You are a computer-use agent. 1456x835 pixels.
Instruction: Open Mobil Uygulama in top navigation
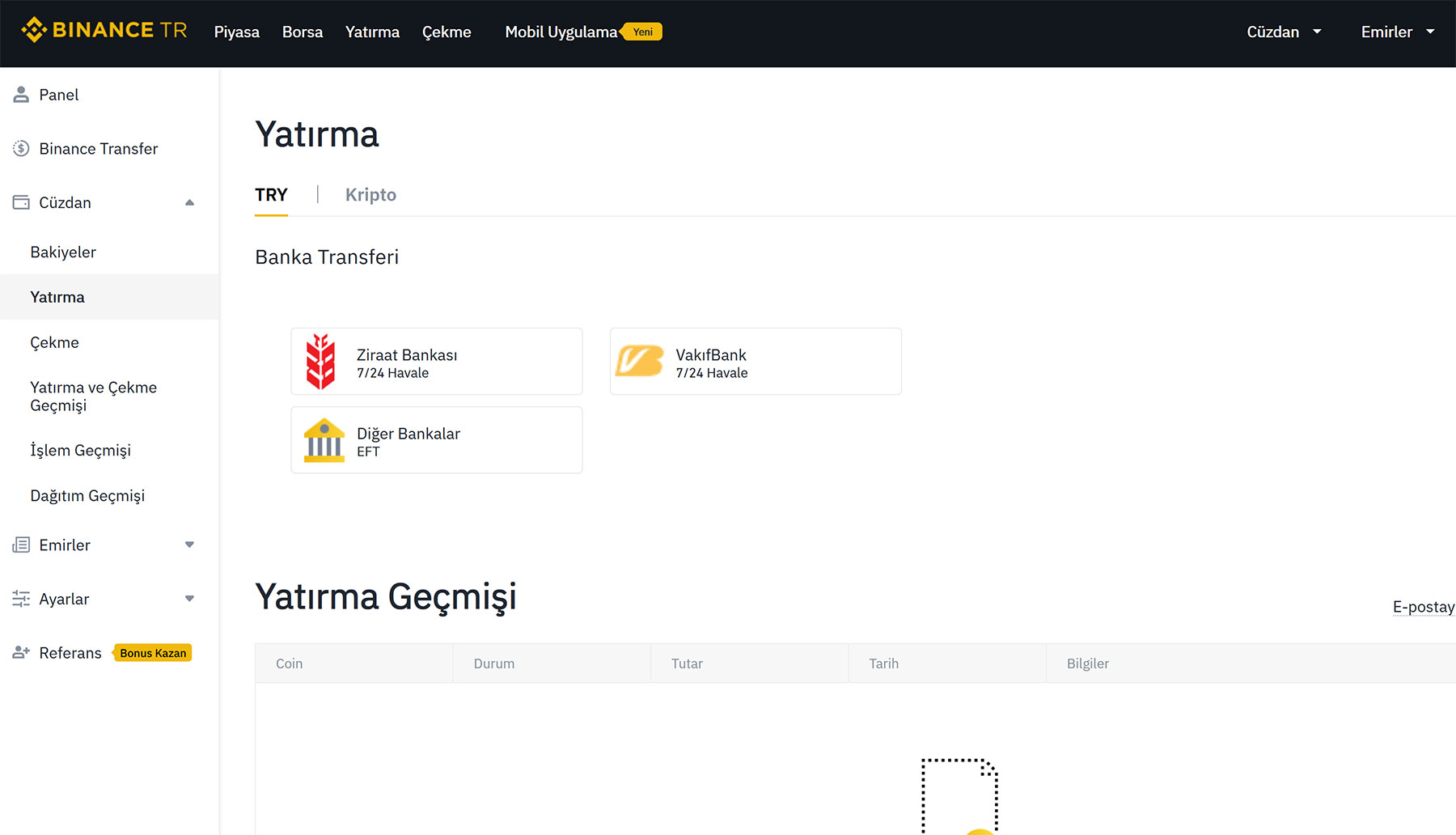pos(561,32)
